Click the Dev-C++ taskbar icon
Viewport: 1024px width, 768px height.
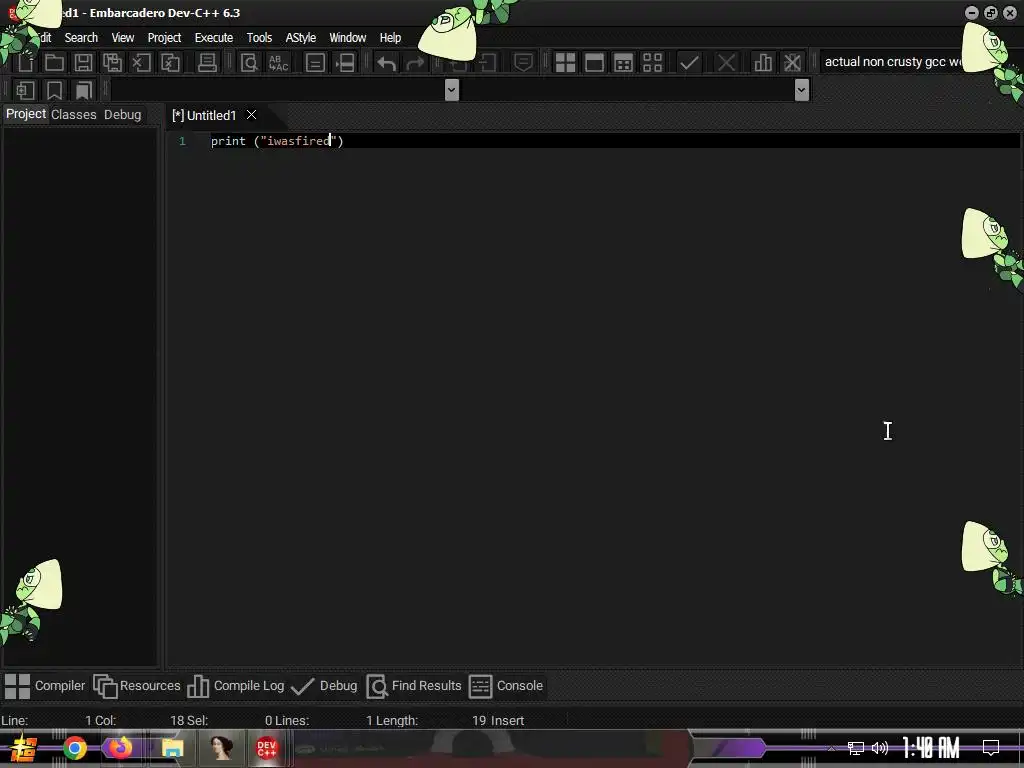tap(266, 748)
